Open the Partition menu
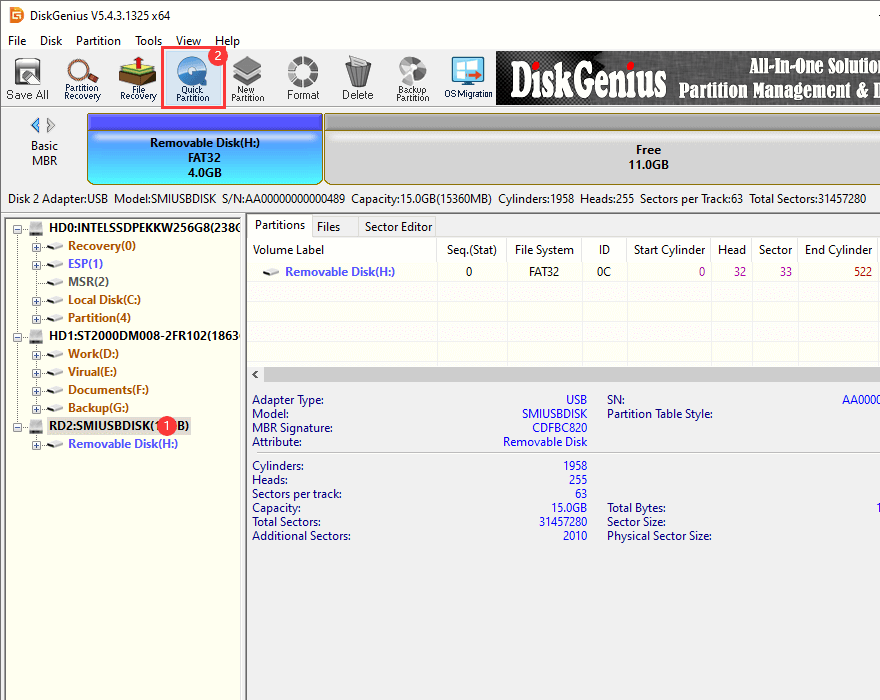 click(x=98, y=41)
